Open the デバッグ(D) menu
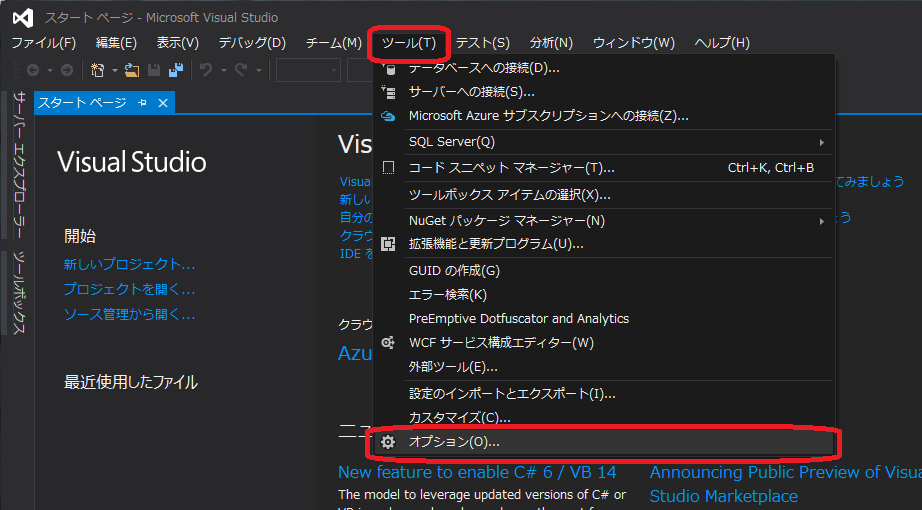The height and width of the screenshot is (510, 922). [252, 43]
